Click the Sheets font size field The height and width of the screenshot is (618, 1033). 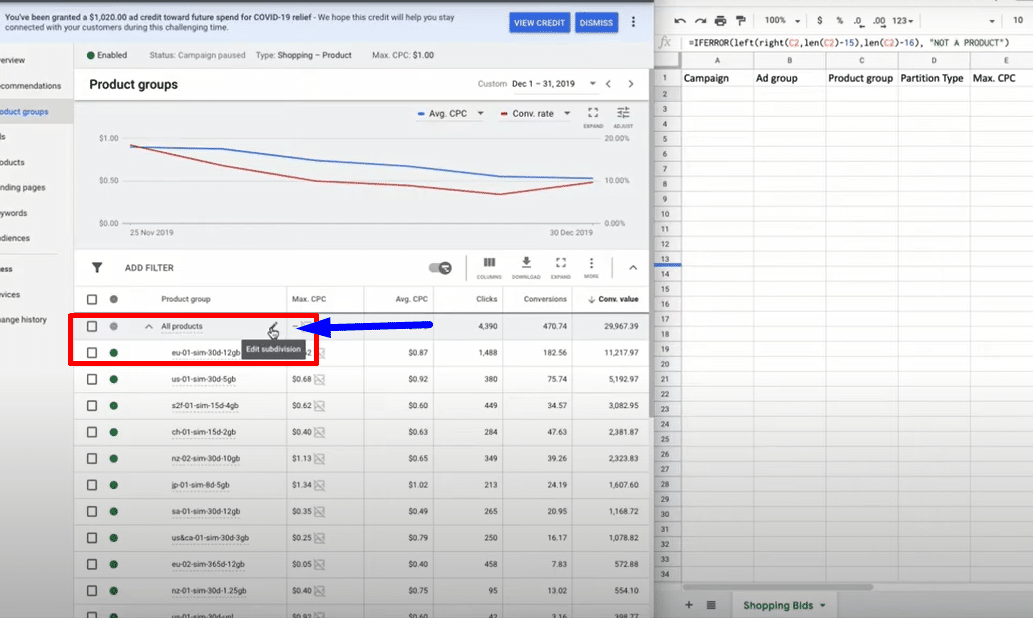click(x=1018, y=20)
